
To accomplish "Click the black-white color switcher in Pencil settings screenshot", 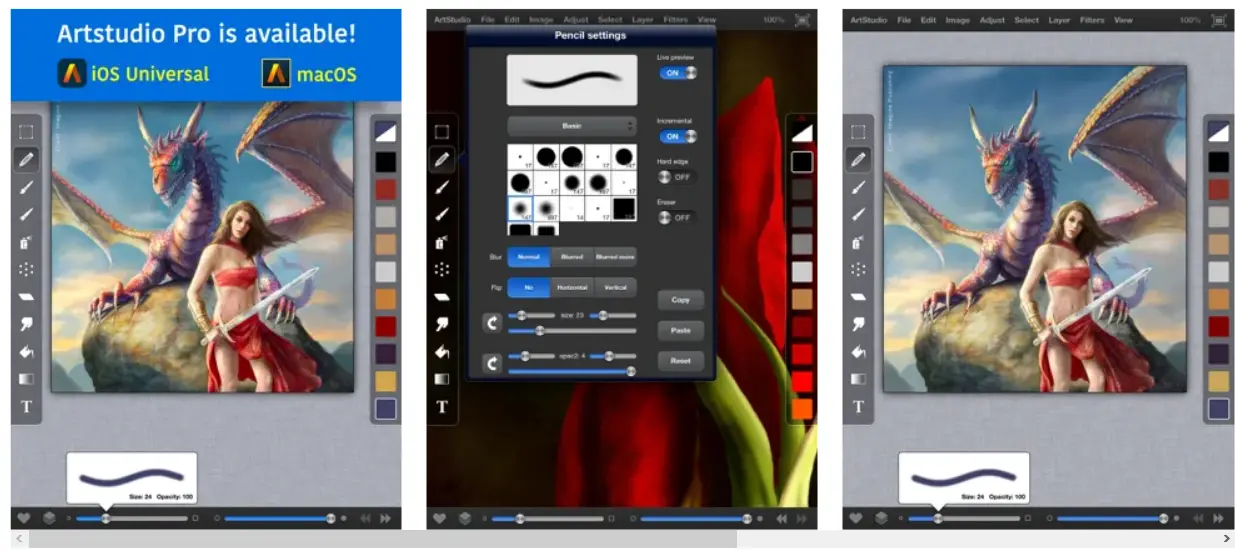I will [802, 132].
